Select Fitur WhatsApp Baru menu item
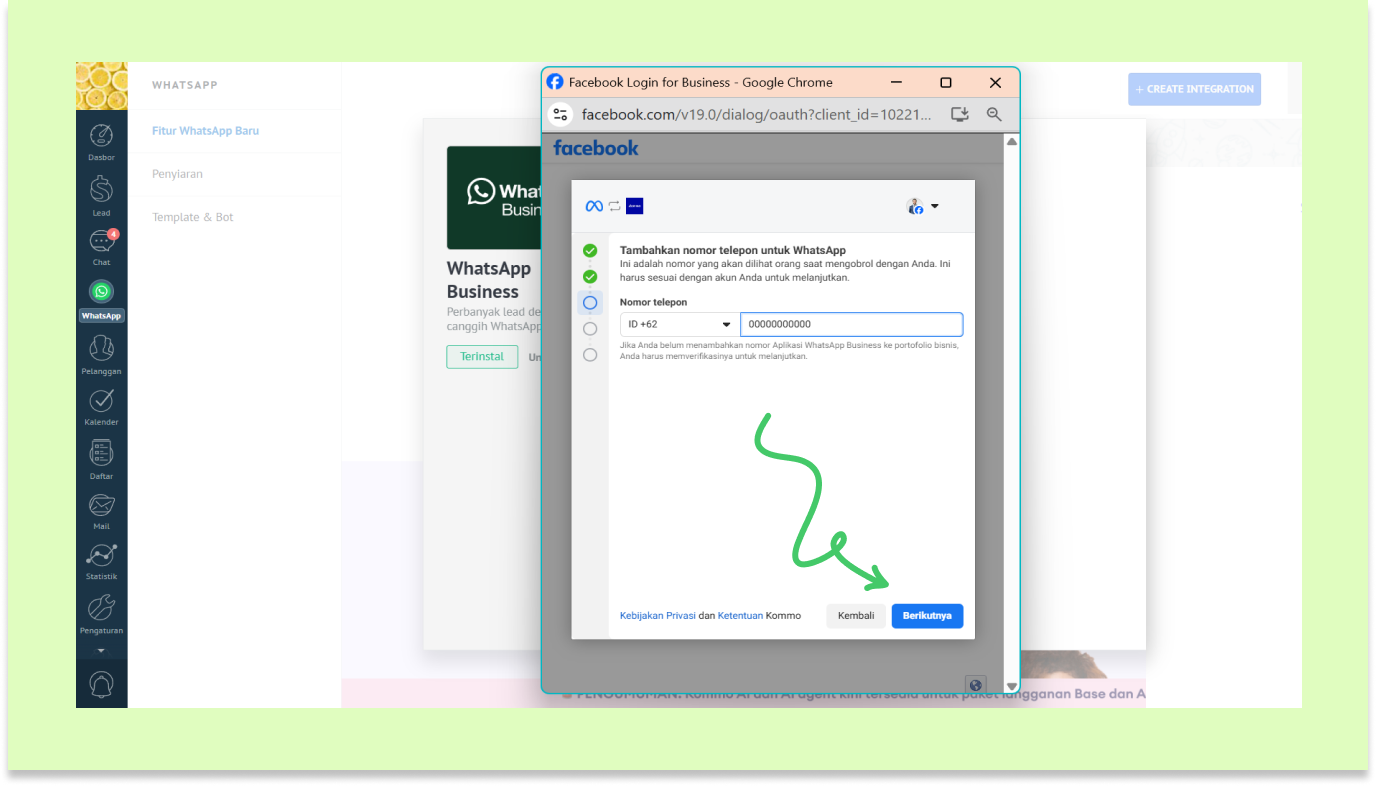This screenshot has width=1376, height=786. coord(205,131)
